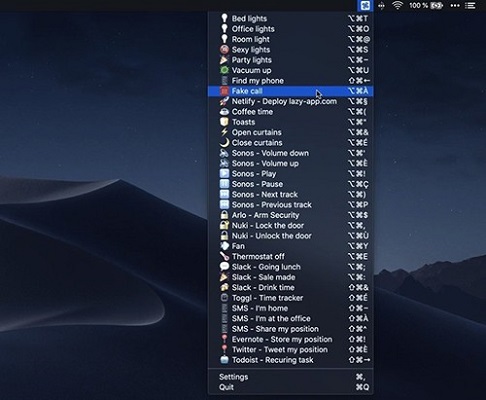Viewport: 486px width, 400px height.
Task: Click the pin icon beside Evernote - Store my position
Action: [224, 339]
